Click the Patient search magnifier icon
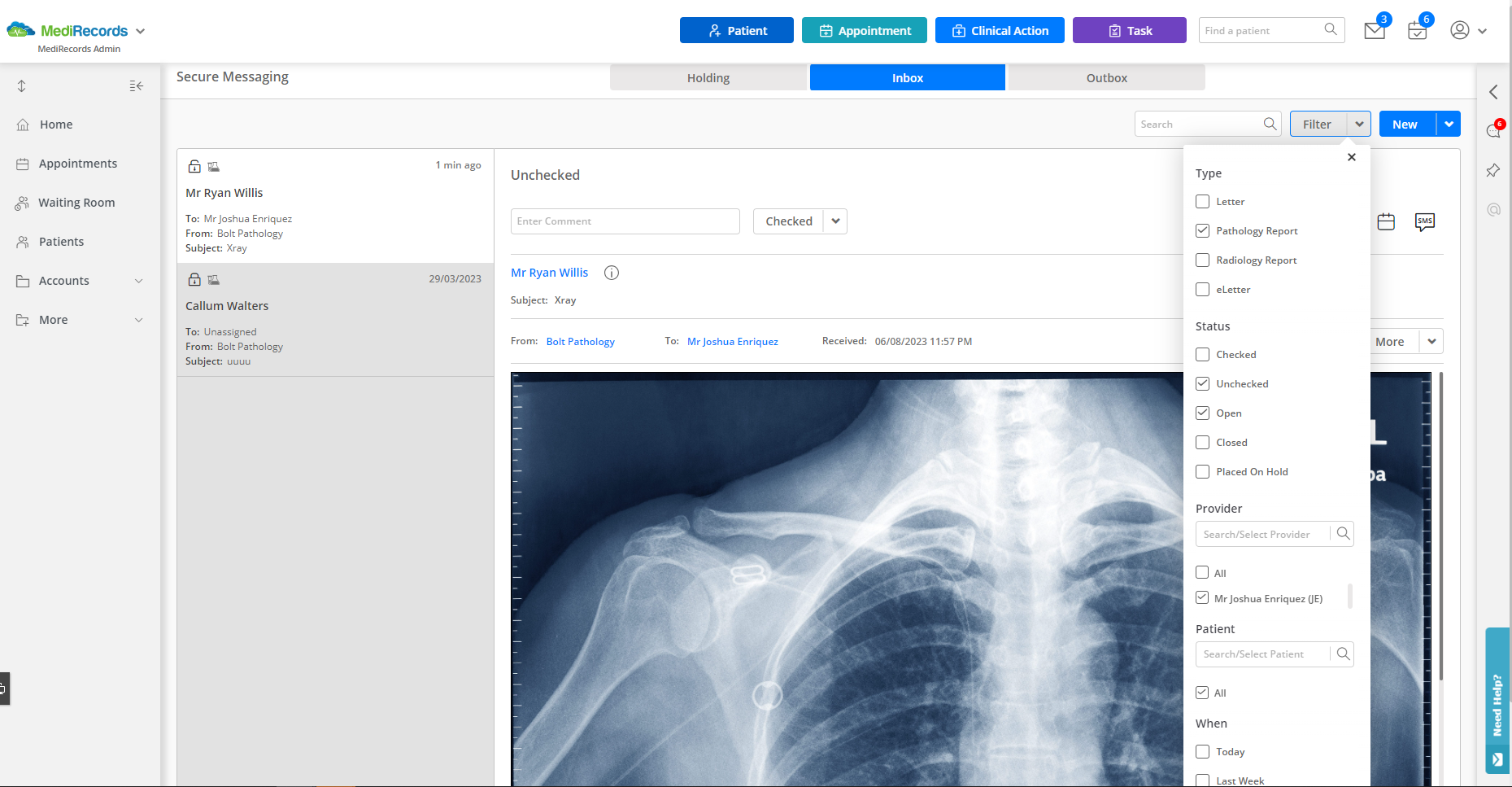1512x787 pixels. 1344,654
